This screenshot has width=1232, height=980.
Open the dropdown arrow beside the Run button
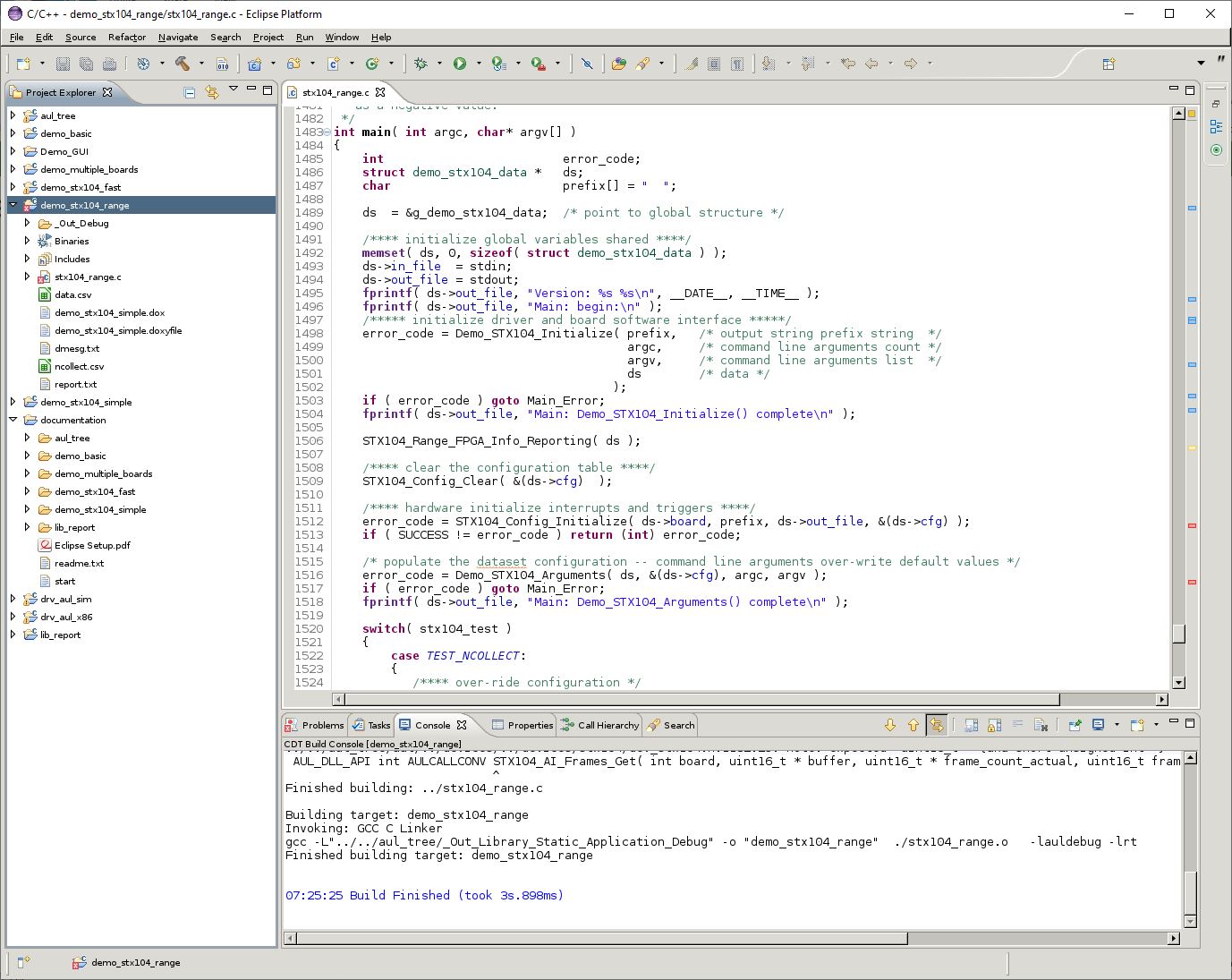click(479, 64)
